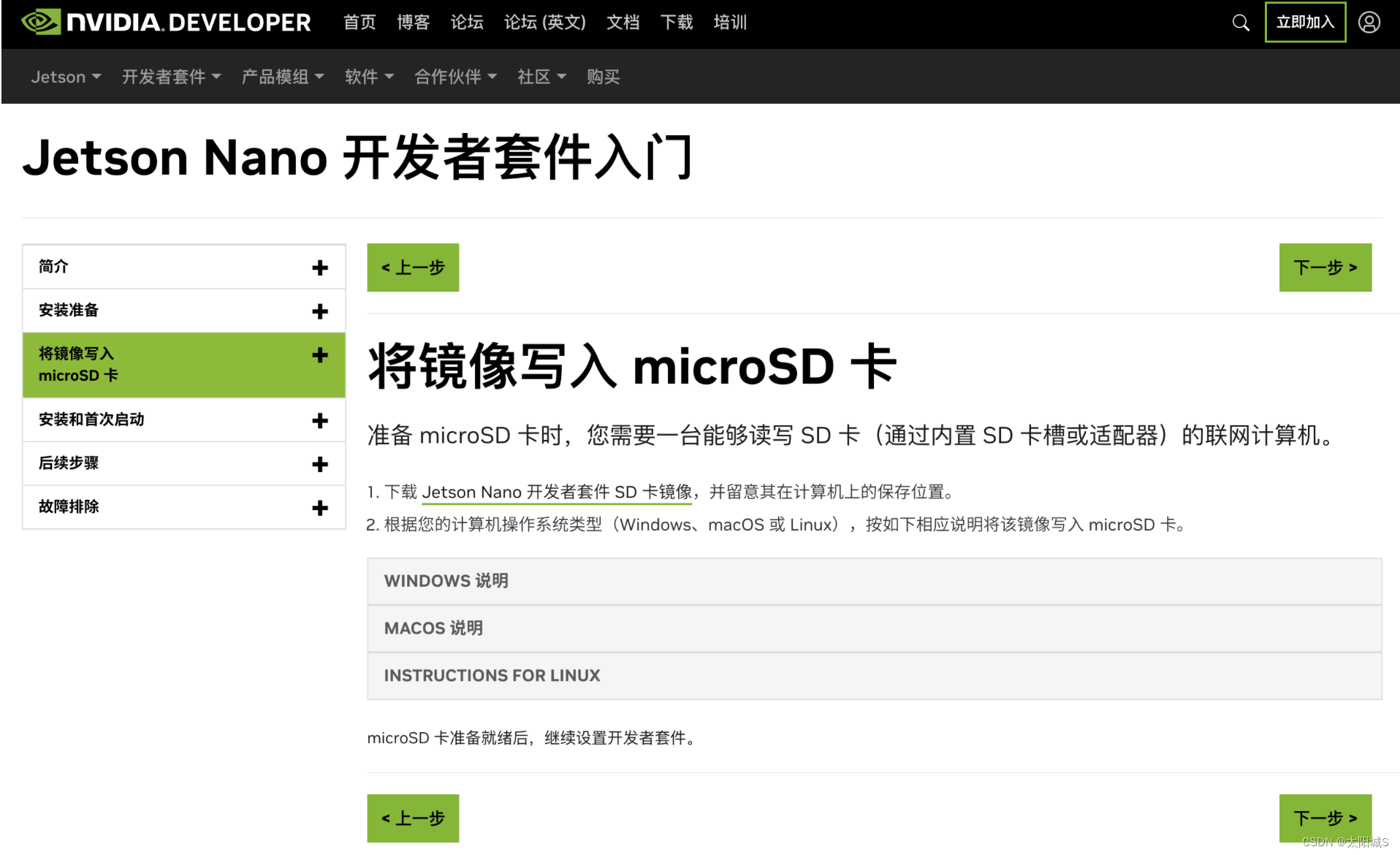This screenshot has width=1400, height=855.
Task: Expand the 开发者套件 dropdown menu
Action: click(x=171, y=77)
